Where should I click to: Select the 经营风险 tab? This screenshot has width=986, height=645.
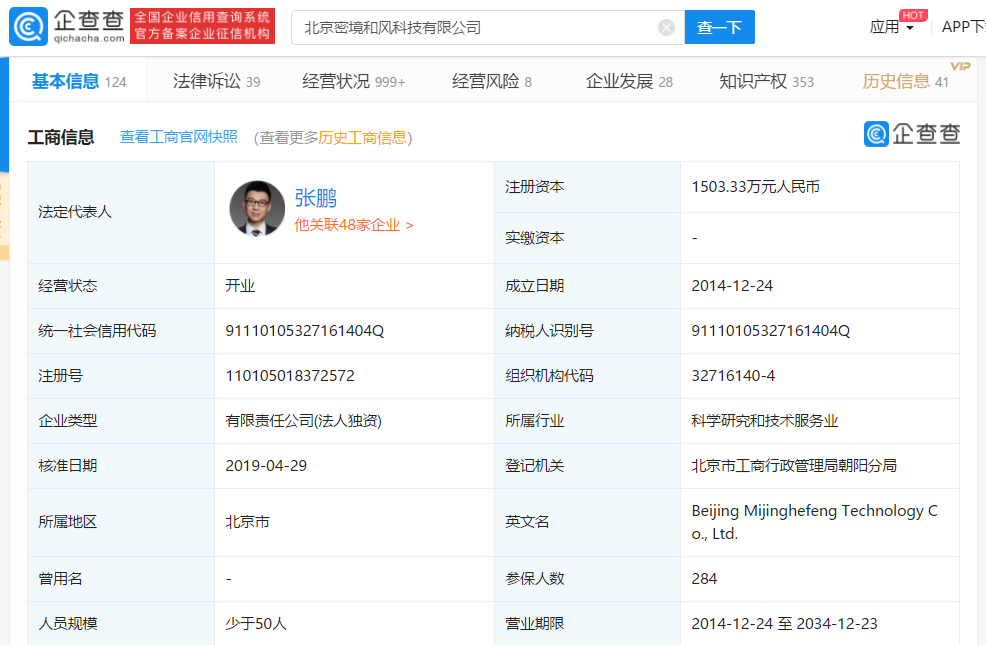(492, 81)
